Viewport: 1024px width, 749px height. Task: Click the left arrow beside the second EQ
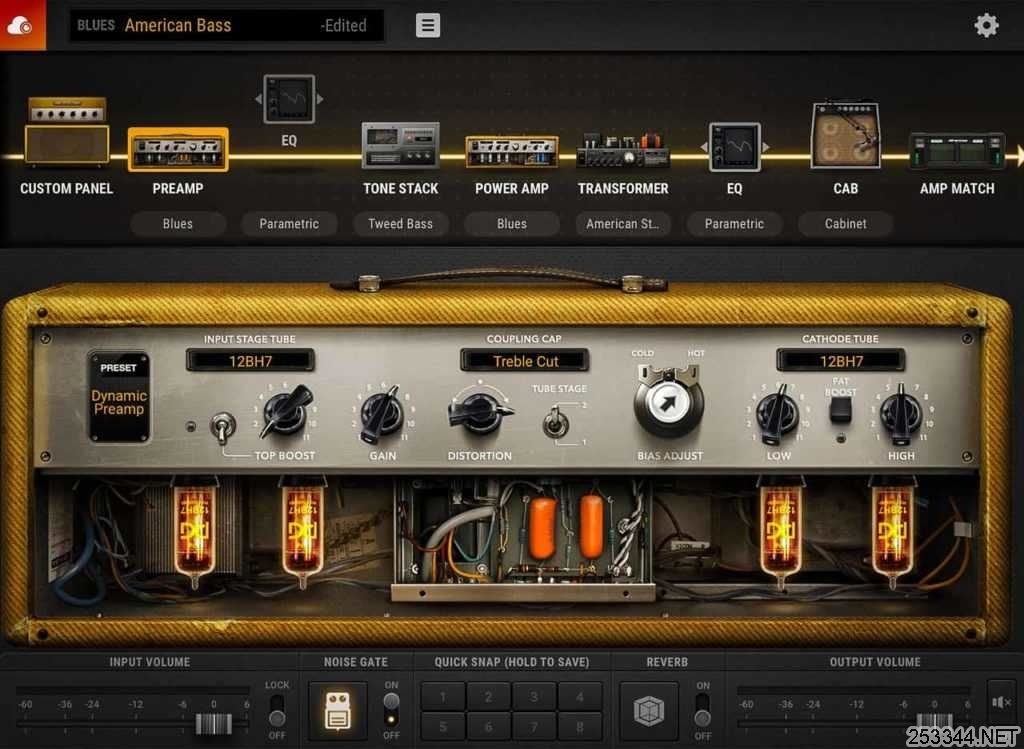704,148
